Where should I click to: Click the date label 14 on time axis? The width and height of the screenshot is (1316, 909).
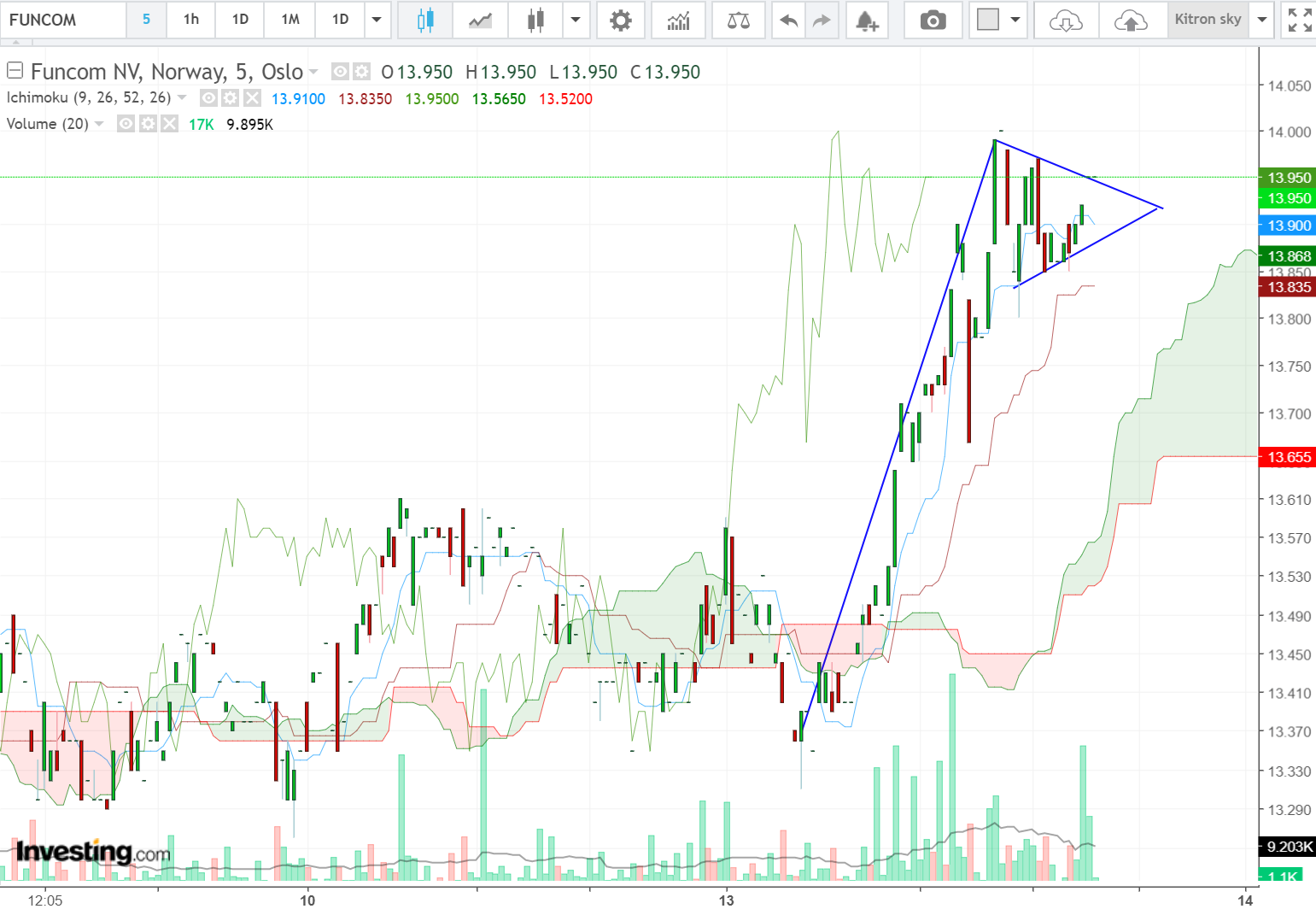[x=1247, y=900]
